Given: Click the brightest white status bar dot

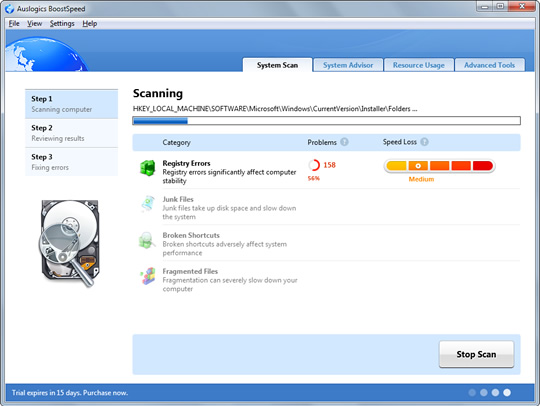Looking at the screenshot, I should (x=507, y=393).
